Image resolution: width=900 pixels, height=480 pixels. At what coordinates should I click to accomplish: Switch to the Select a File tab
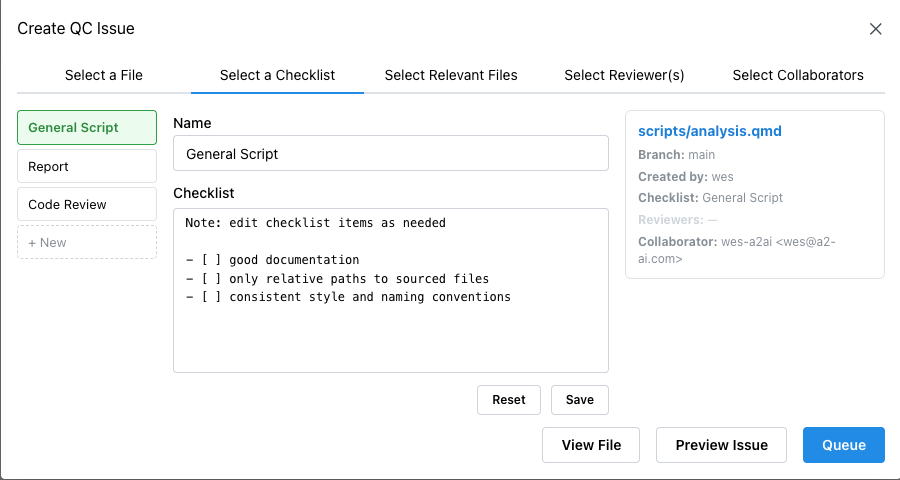[x=104, y=75]
